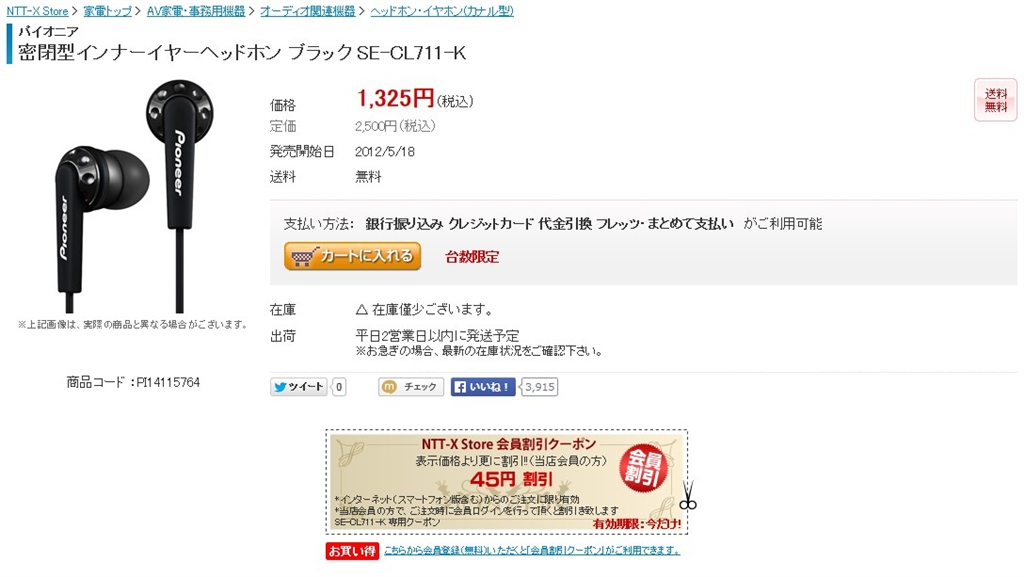Click the scissors icon beside the coupon
1024x577 pixels.
pyautogui.click(x=688, y=495)
